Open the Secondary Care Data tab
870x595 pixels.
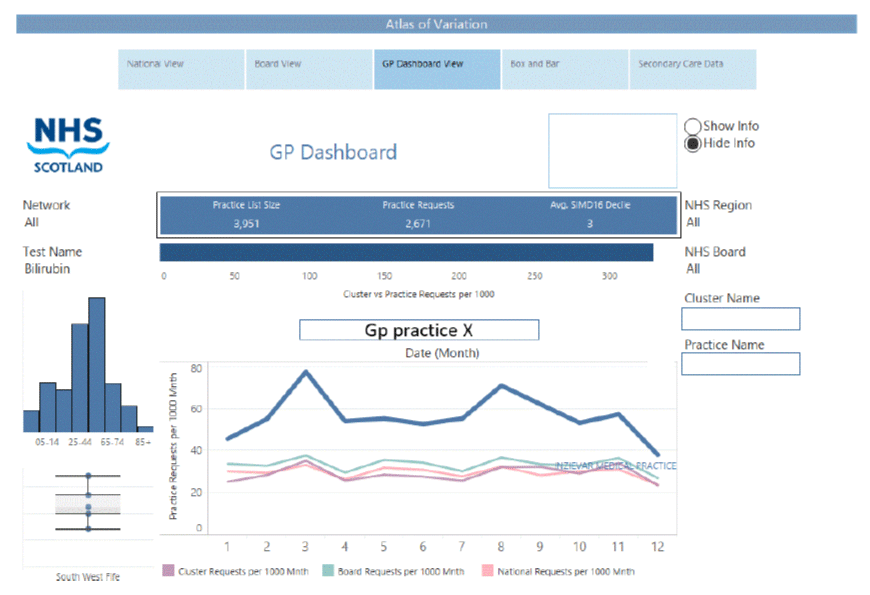[x=693, y=69]
